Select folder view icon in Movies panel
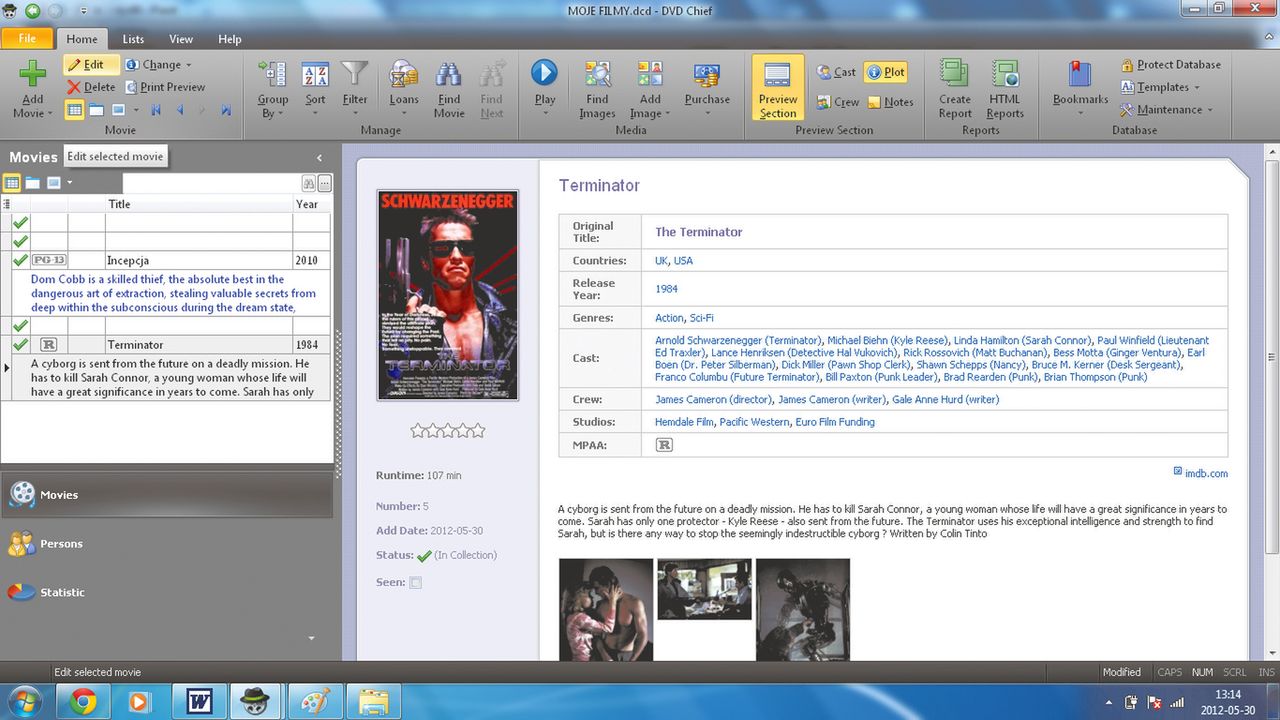 (x=33, y=183)
